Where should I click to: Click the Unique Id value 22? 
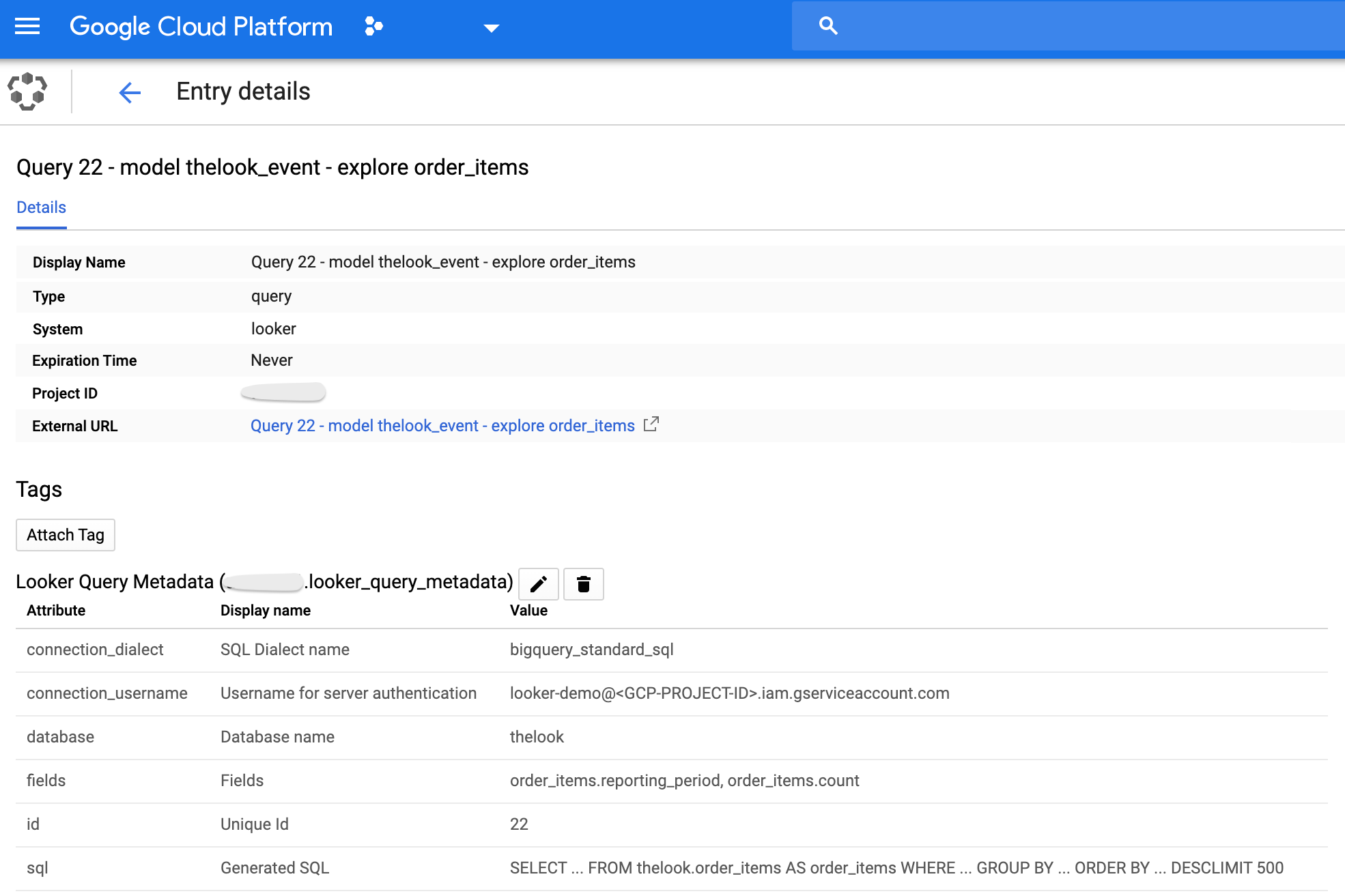(519, 824)
